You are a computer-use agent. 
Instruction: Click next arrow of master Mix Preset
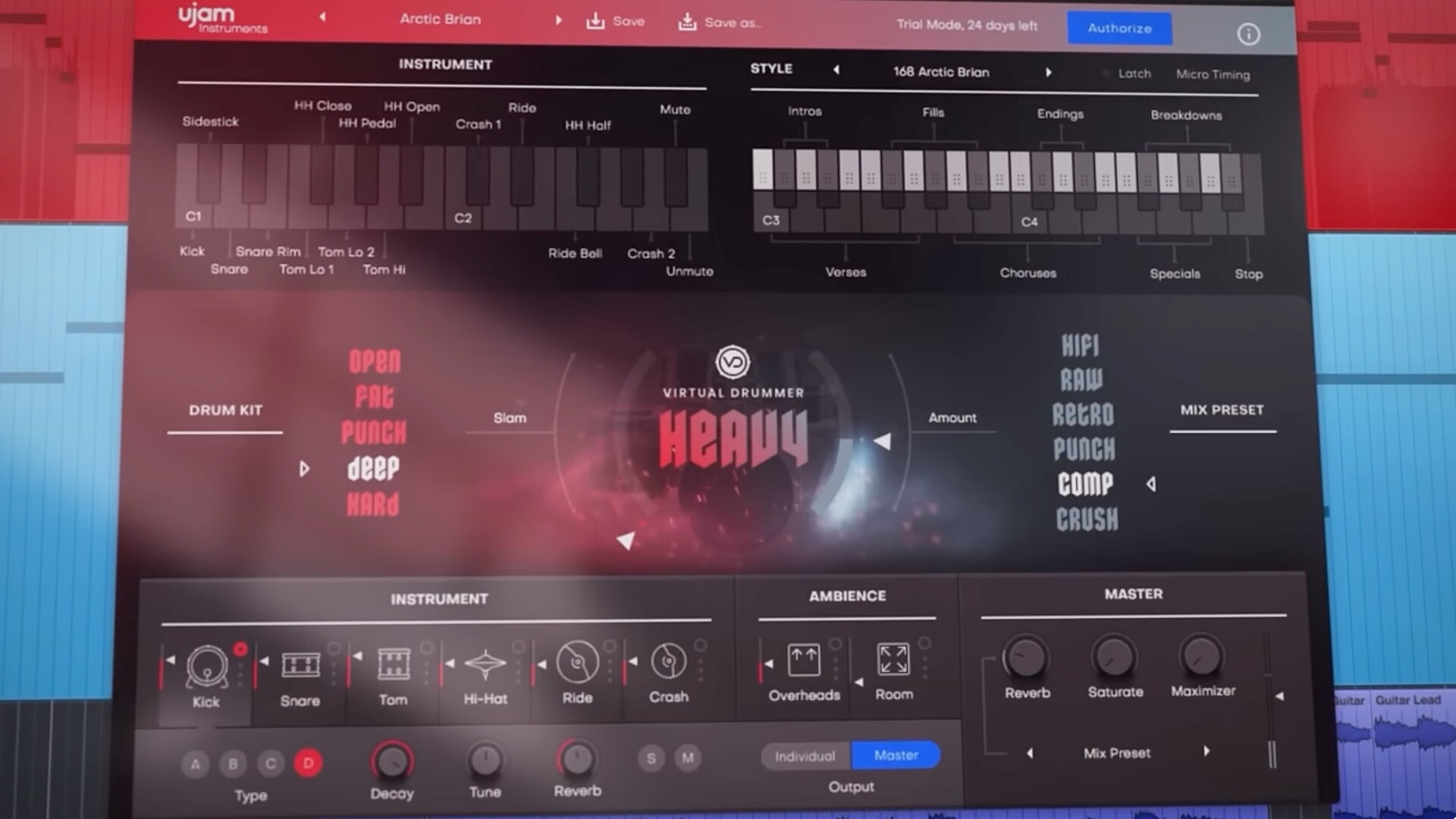click(x=1207, y=752)
